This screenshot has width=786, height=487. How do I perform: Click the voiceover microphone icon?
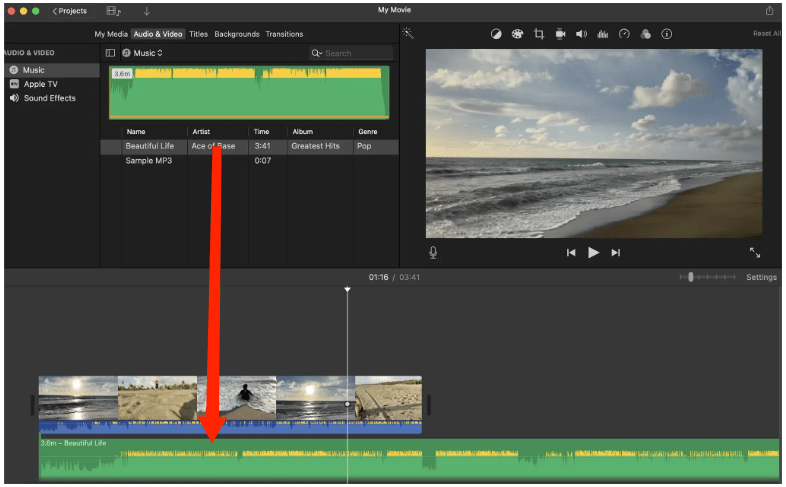pos(433,253)
